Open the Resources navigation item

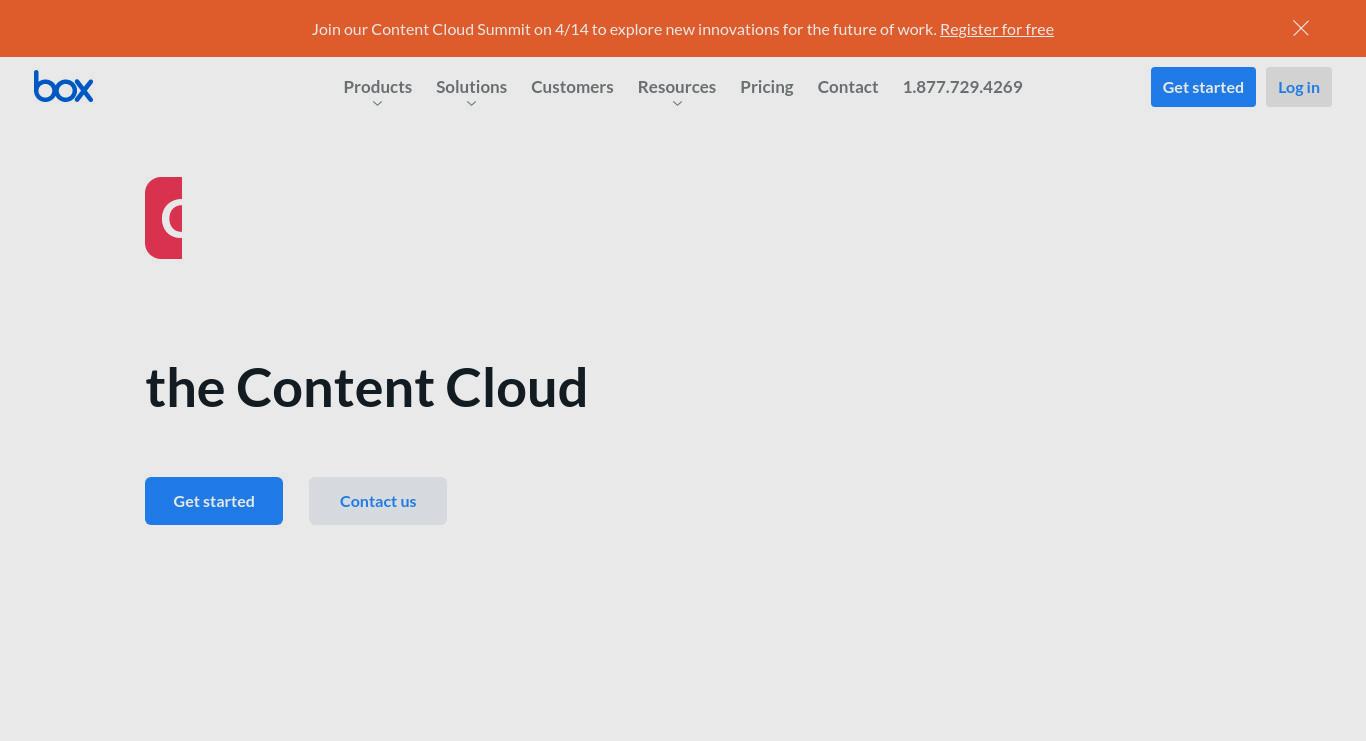[x=677, y=87]
